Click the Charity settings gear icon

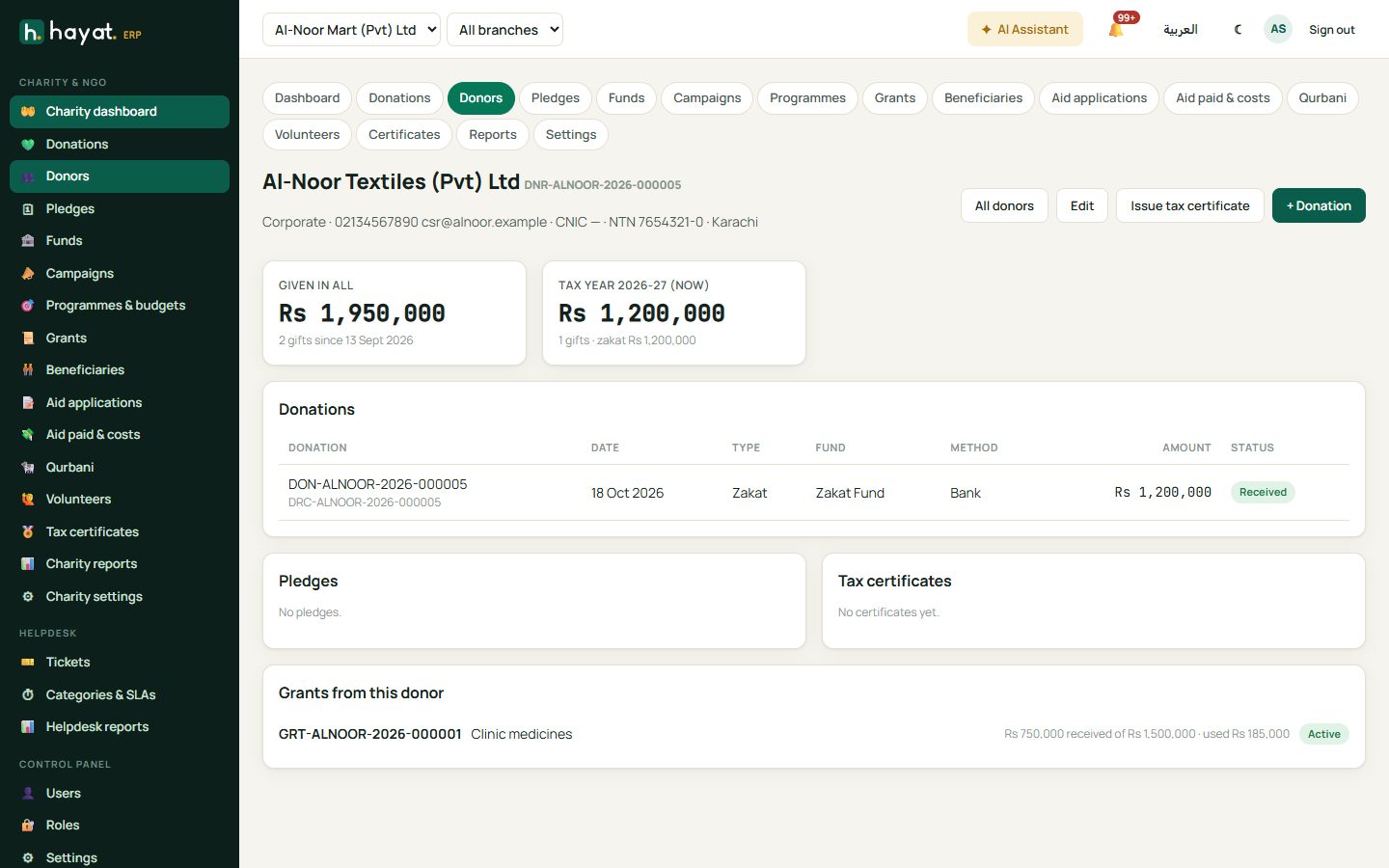click(28, 597)
